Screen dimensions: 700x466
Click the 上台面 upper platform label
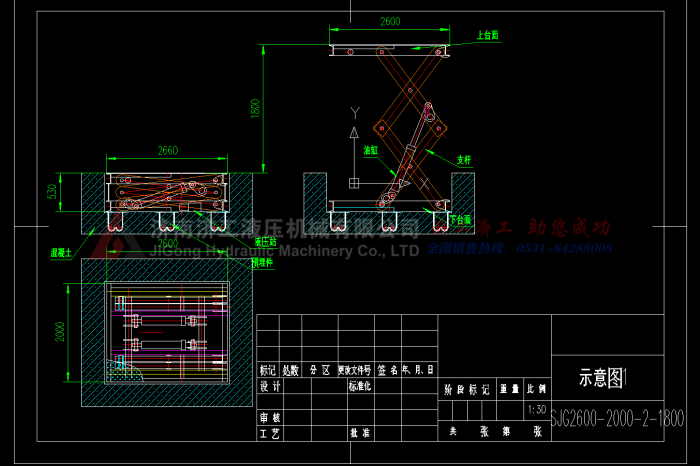tap(488, 35)
